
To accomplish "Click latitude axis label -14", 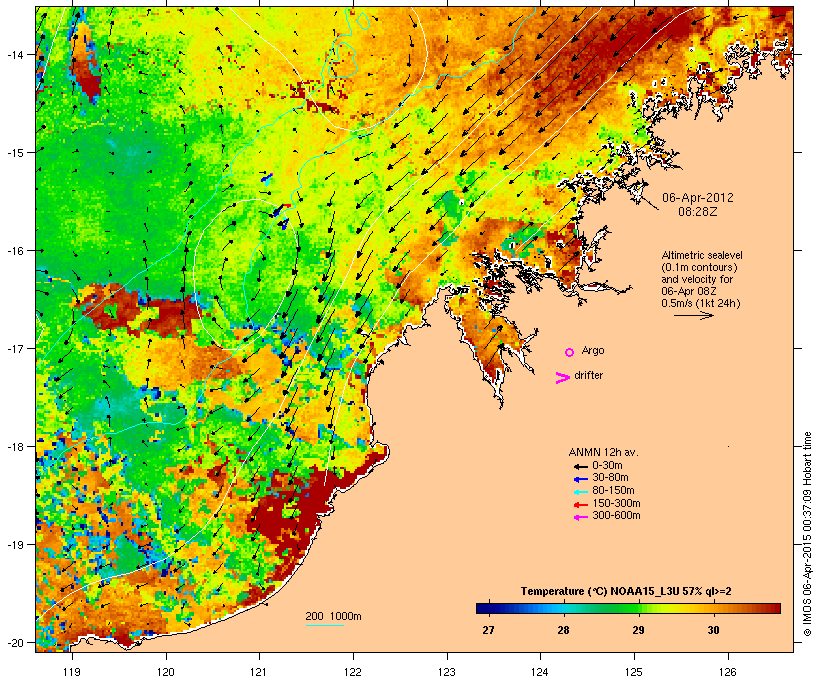I will coord(14,54).
